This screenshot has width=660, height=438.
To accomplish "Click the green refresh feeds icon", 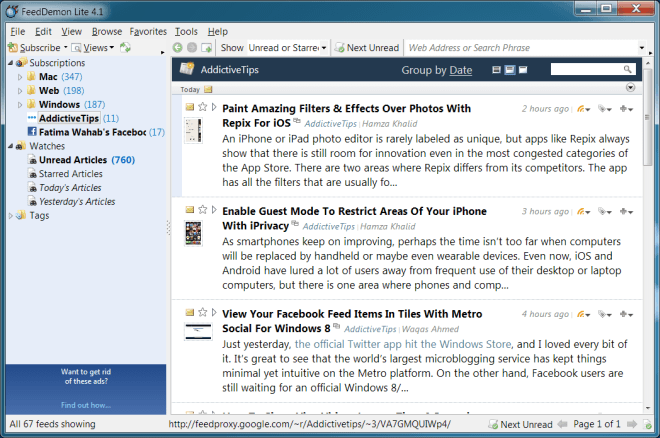I will coord(125,48).
